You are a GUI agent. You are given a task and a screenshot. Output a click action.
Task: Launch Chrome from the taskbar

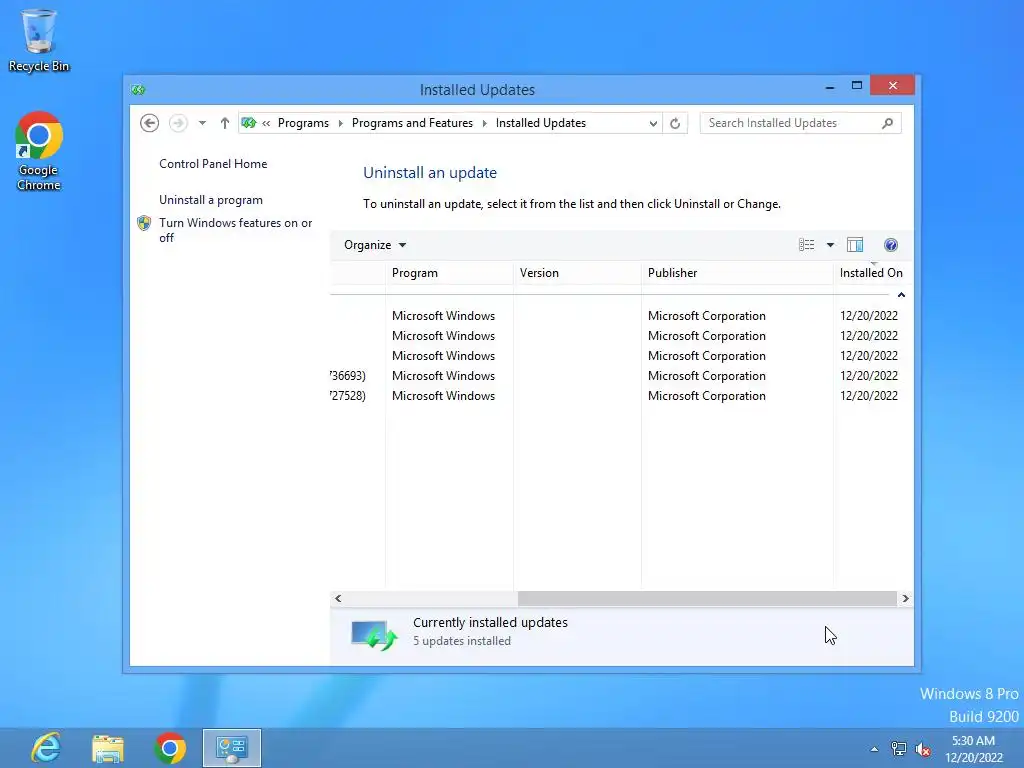pos(170,748)
